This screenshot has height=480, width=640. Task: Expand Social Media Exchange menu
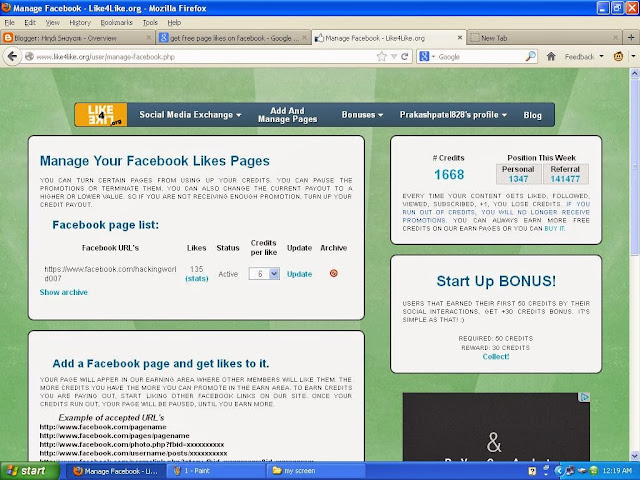click(190, 115)
